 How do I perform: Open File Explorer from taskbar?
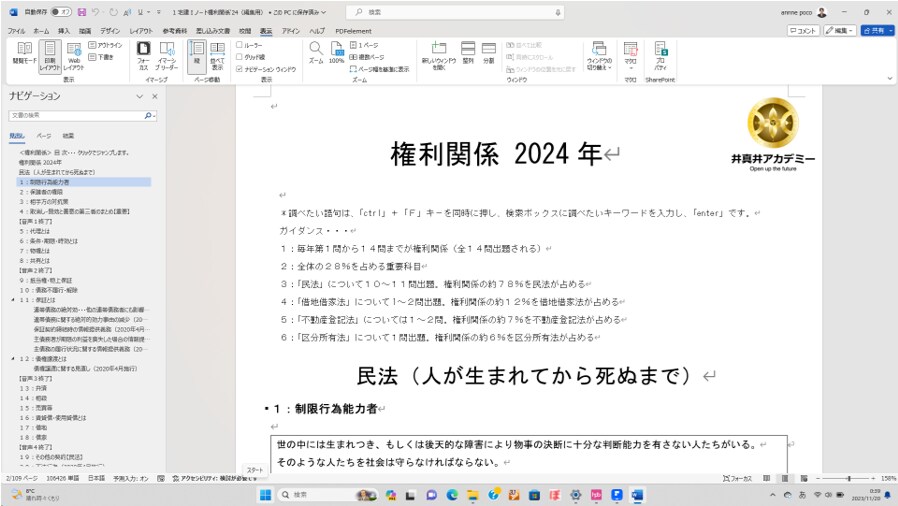[472, 495]
